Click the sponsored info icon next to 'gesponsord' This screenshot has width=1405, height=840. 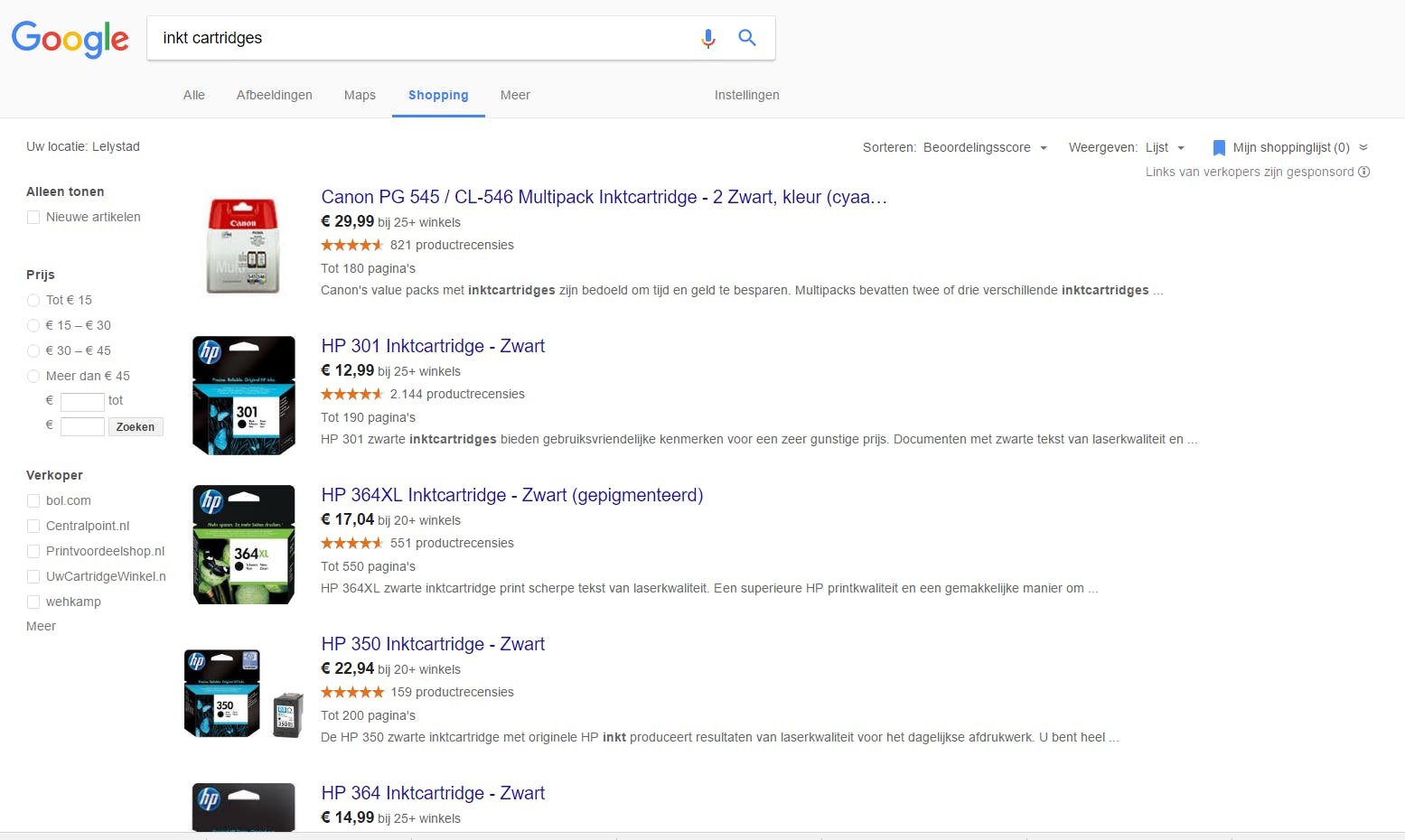1364,172
